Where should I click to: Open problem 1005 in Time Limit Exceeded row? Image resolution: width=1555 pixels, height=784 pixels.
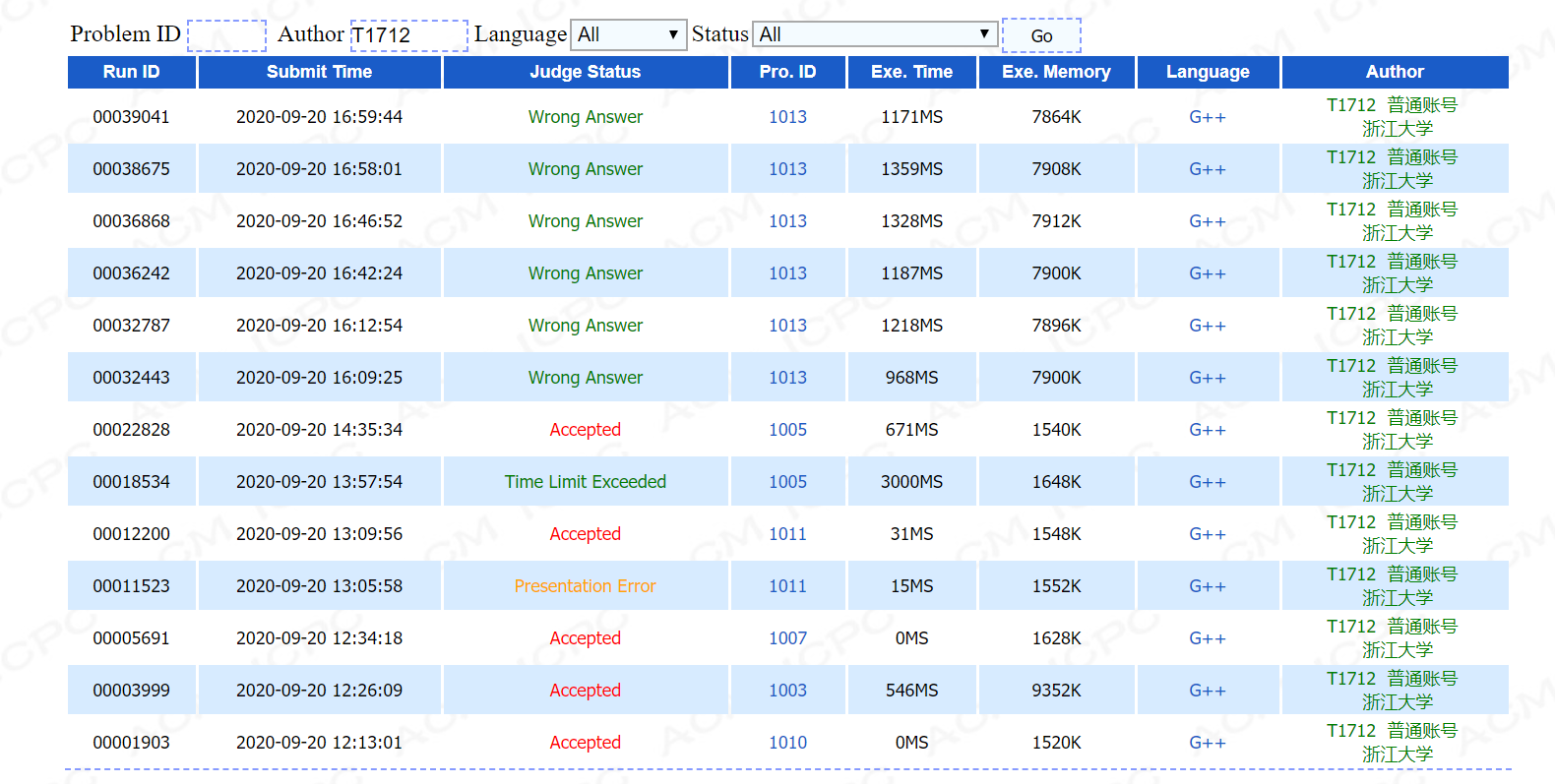pos(787,482)
